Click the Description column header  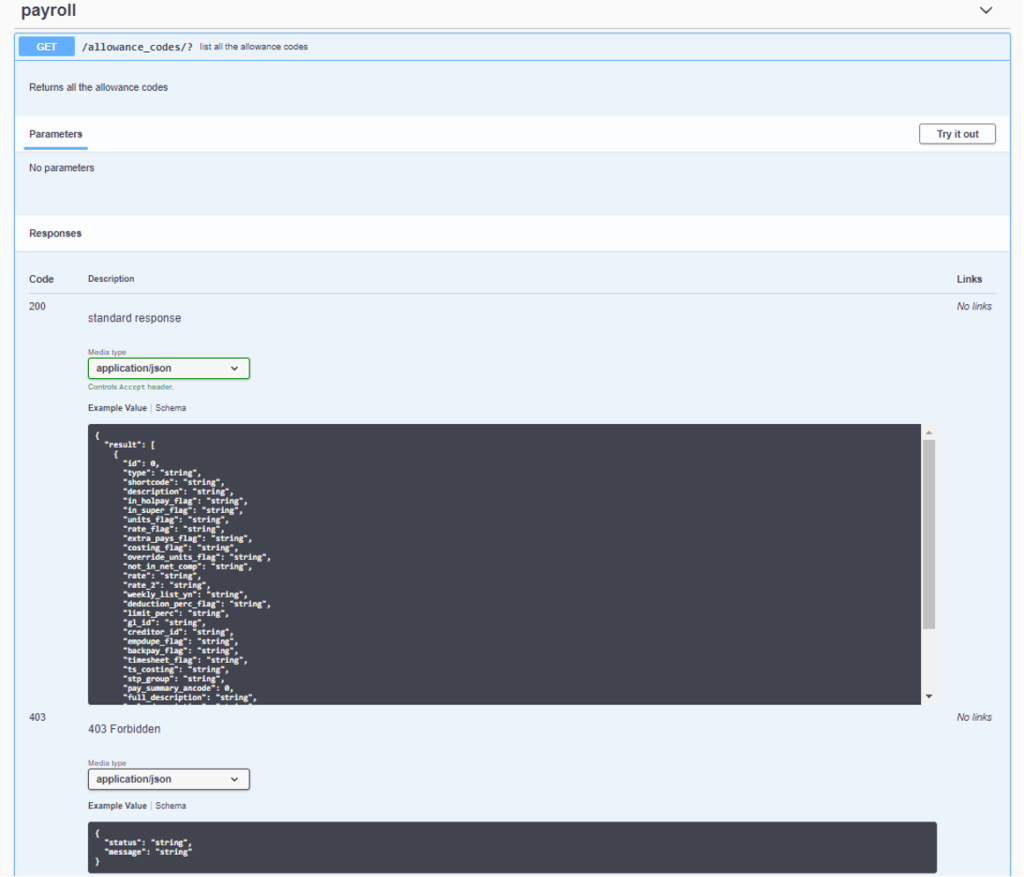tap(111, 279)
